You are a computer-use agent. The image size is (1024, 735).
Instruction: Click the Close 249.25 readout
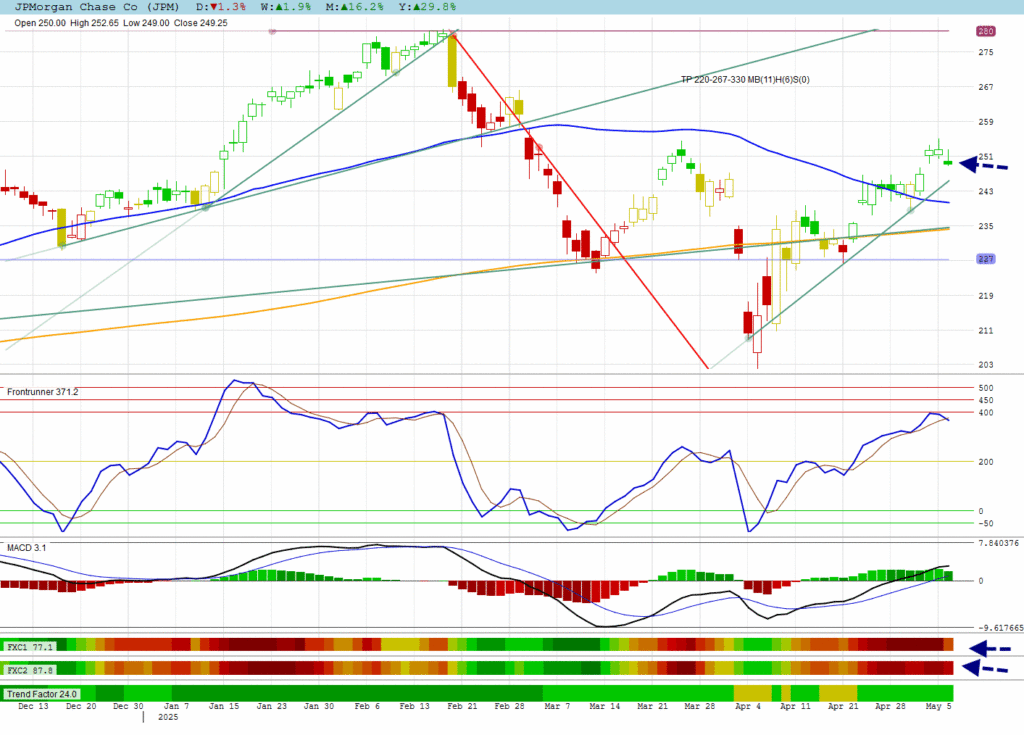[200, 23]
